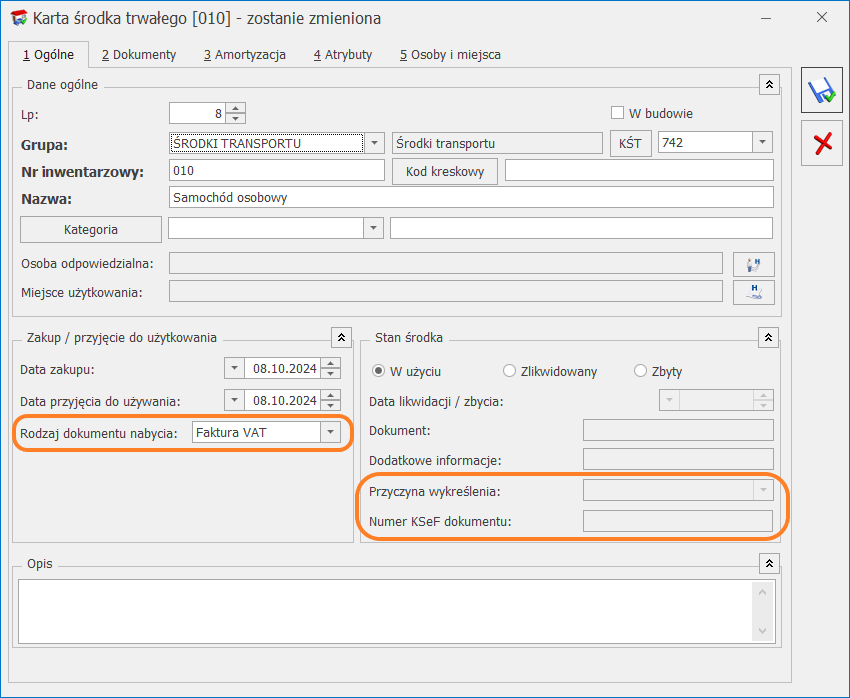Close the Karta środka trwałego window
The height and width of the screenshot is (698, 850).
click(x=822, y=17)
